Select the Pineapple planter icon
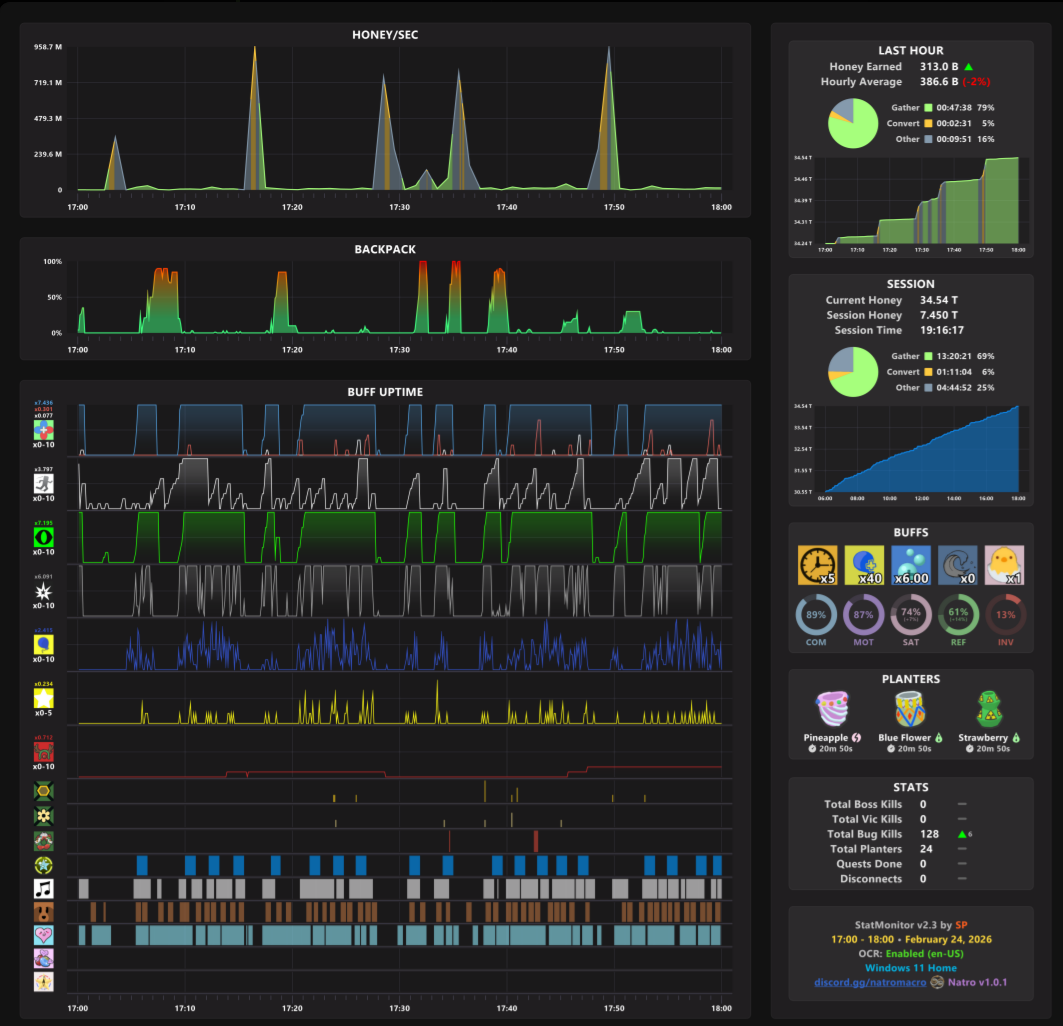1063x1026 pixels. [x=833, y=709]
